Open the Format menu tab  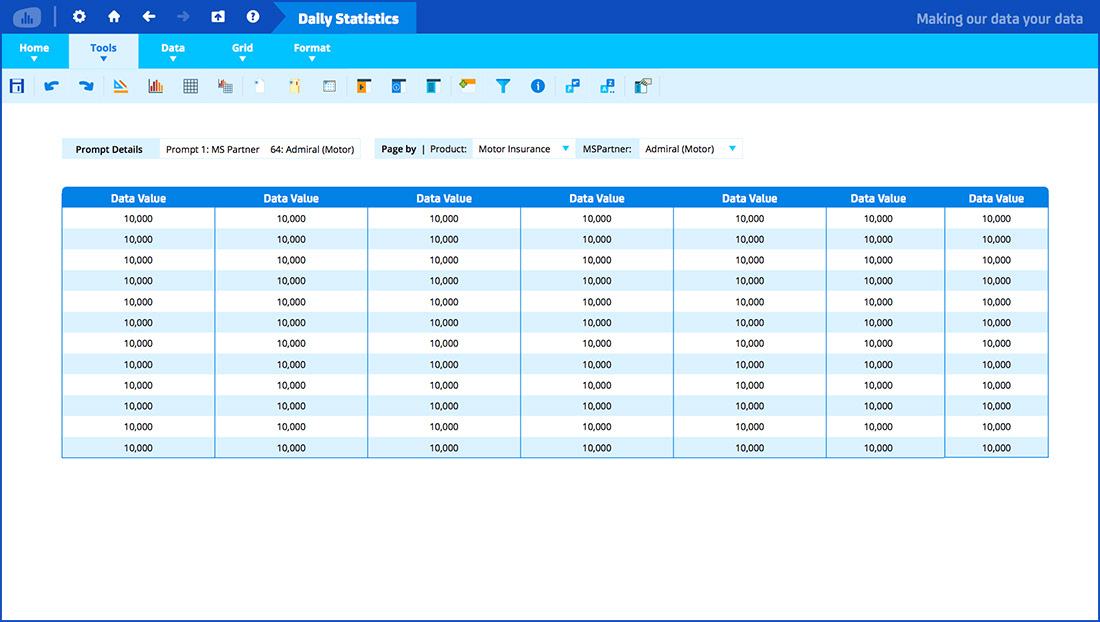pyautogui.click(x=312, y=51)
